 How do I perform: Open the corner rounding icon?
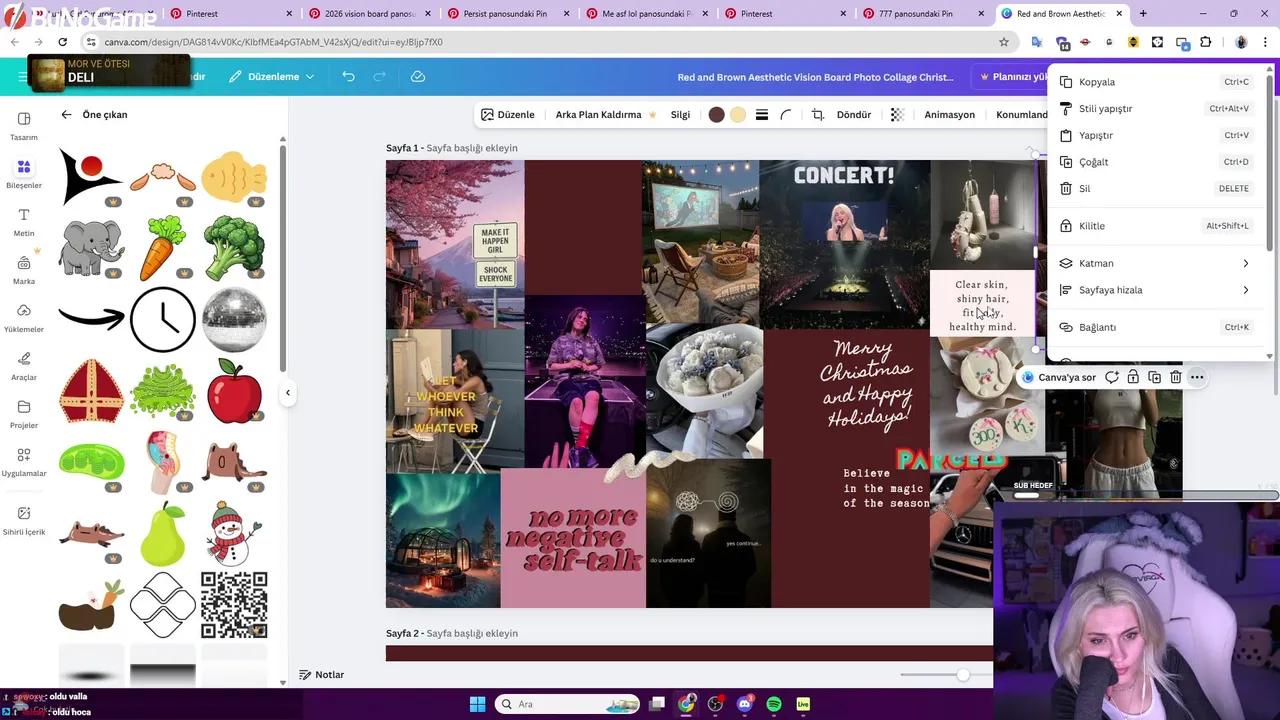(x=786, y=114)
